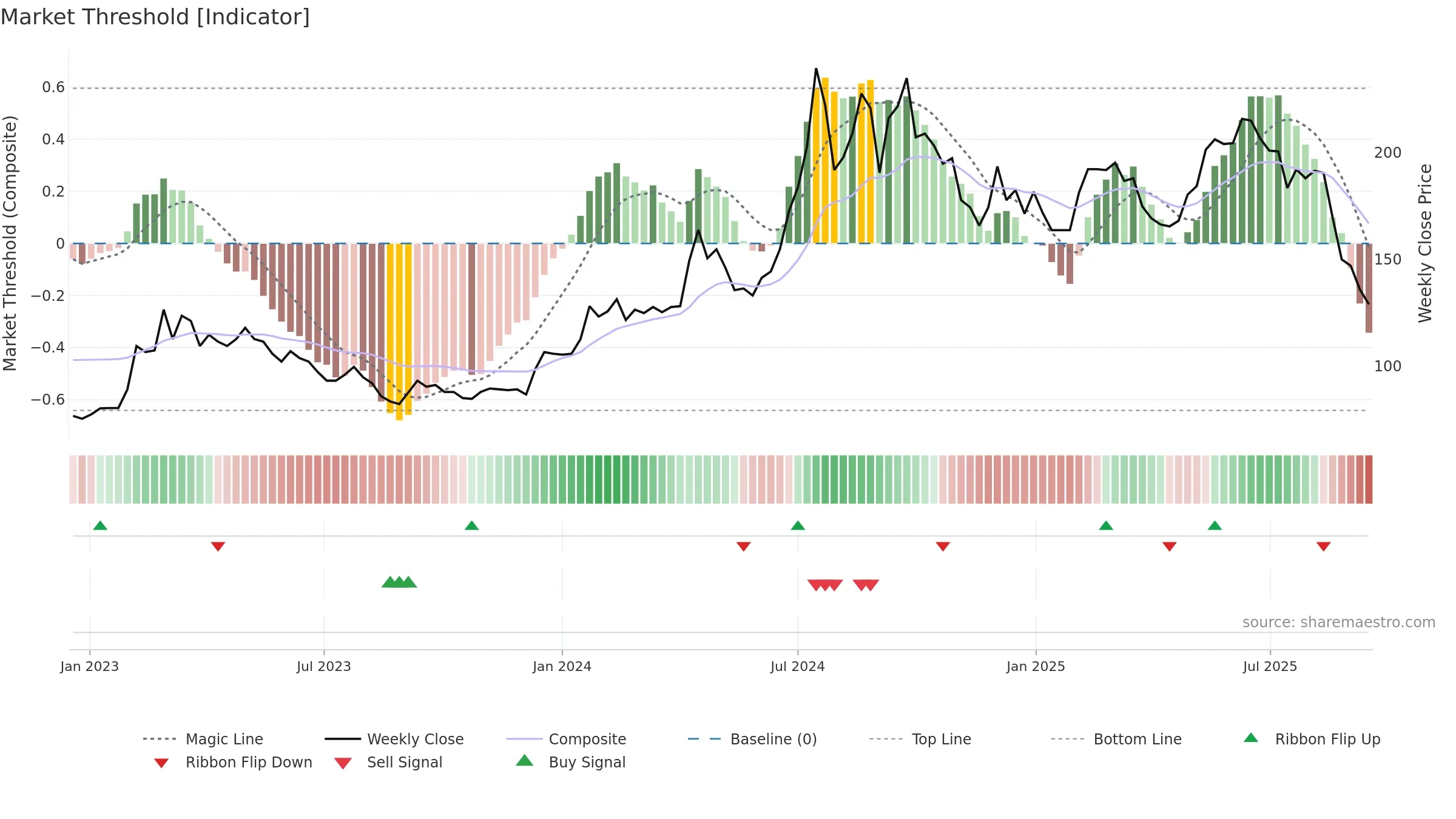Click the Ribbon Flip Up triangle near Nov 2023

[471, 525]
